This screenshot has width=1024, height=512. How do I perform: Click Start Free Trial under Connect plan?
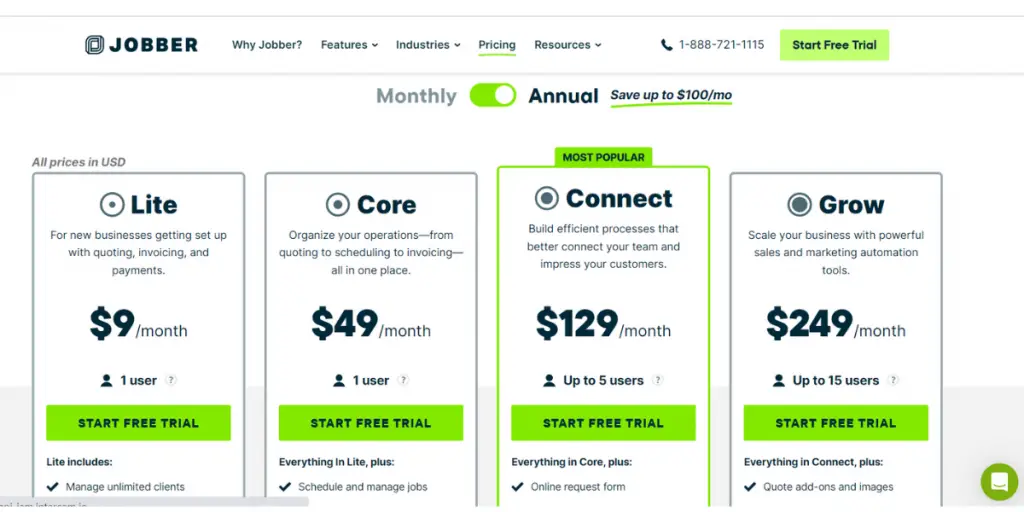pyautogui.click(x=603, y=423)
